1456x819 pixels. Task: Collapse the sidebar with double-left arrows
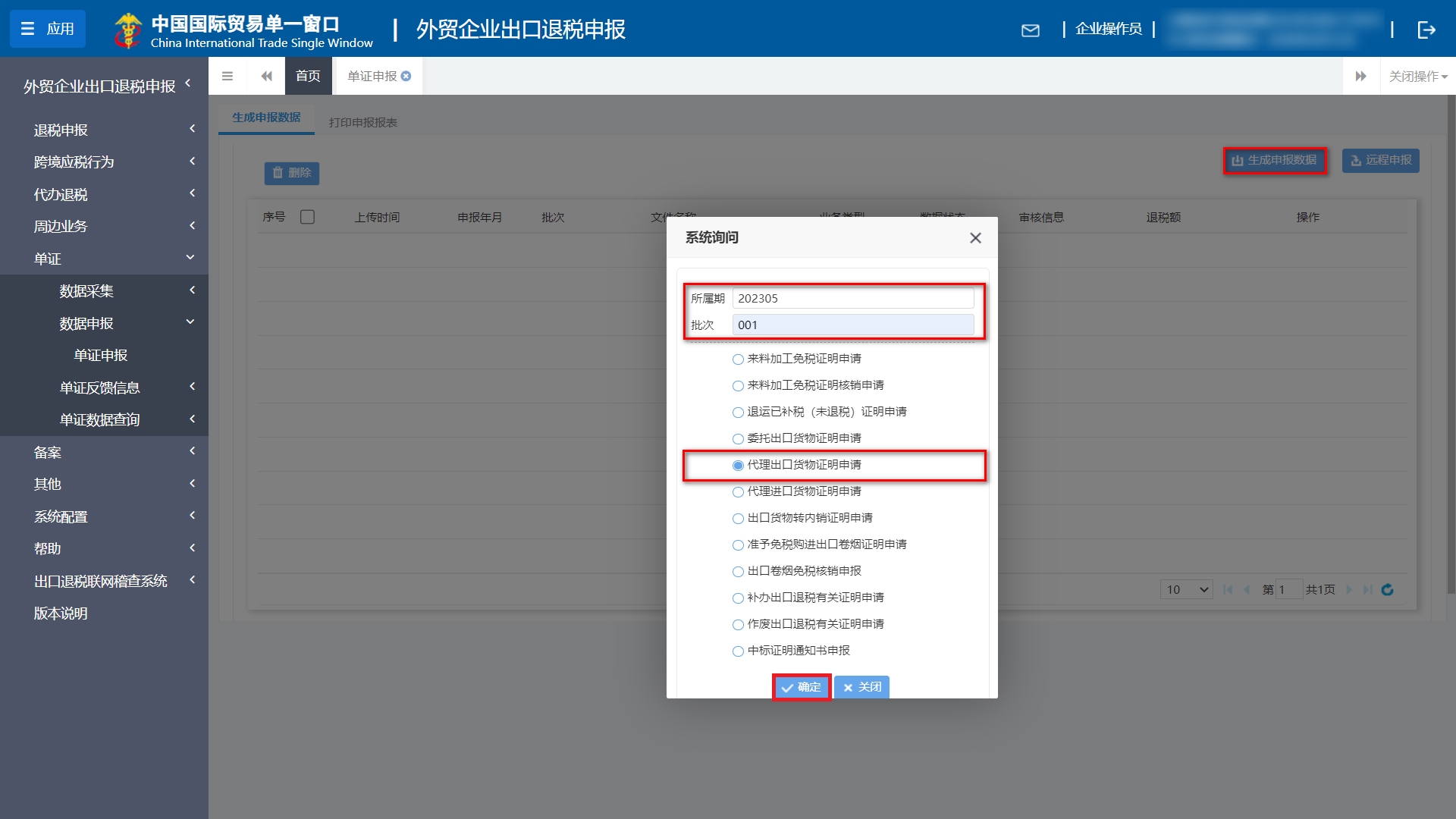266,76
